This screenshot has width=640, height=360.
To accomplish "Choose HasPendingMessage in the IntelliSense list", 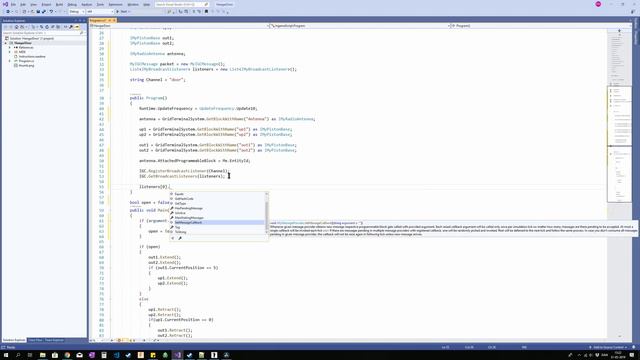I will click(189, 208).
